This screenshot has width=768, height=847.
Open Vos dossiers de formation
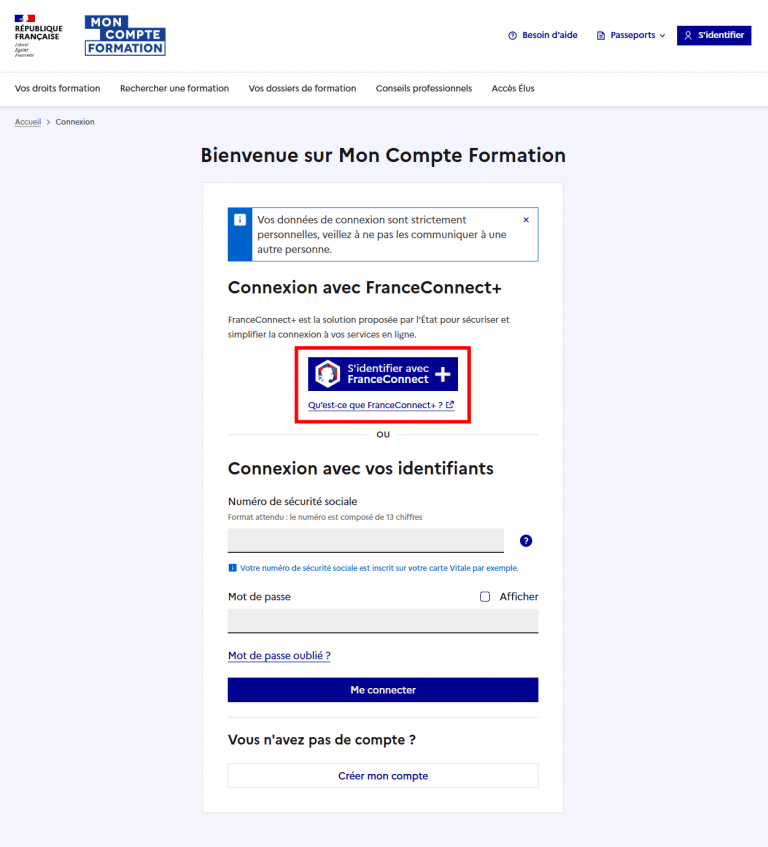pos(302,88)
